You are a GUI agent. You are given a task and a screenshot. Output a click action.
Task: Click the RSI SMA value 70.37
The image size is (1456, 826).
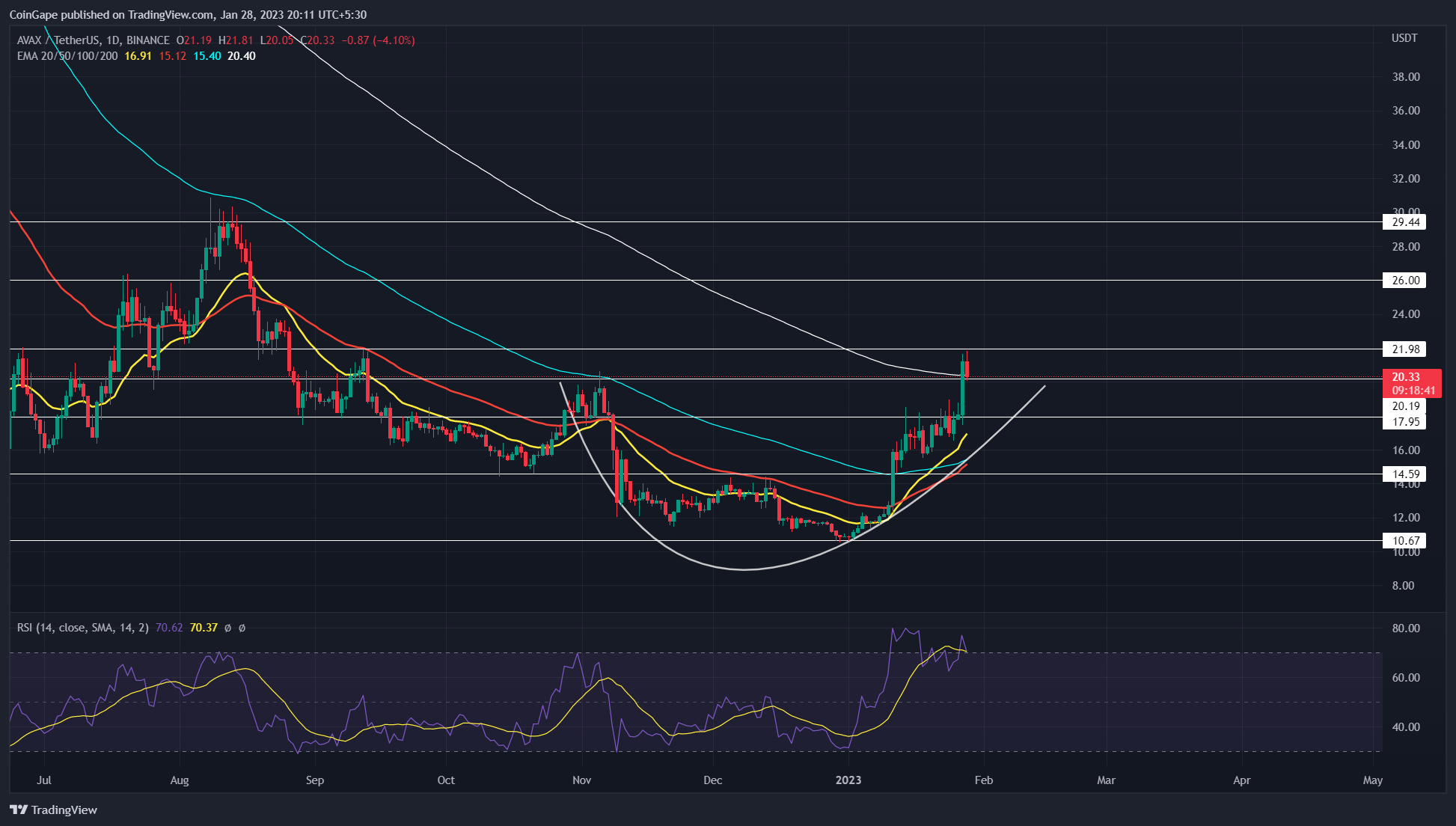204,628
